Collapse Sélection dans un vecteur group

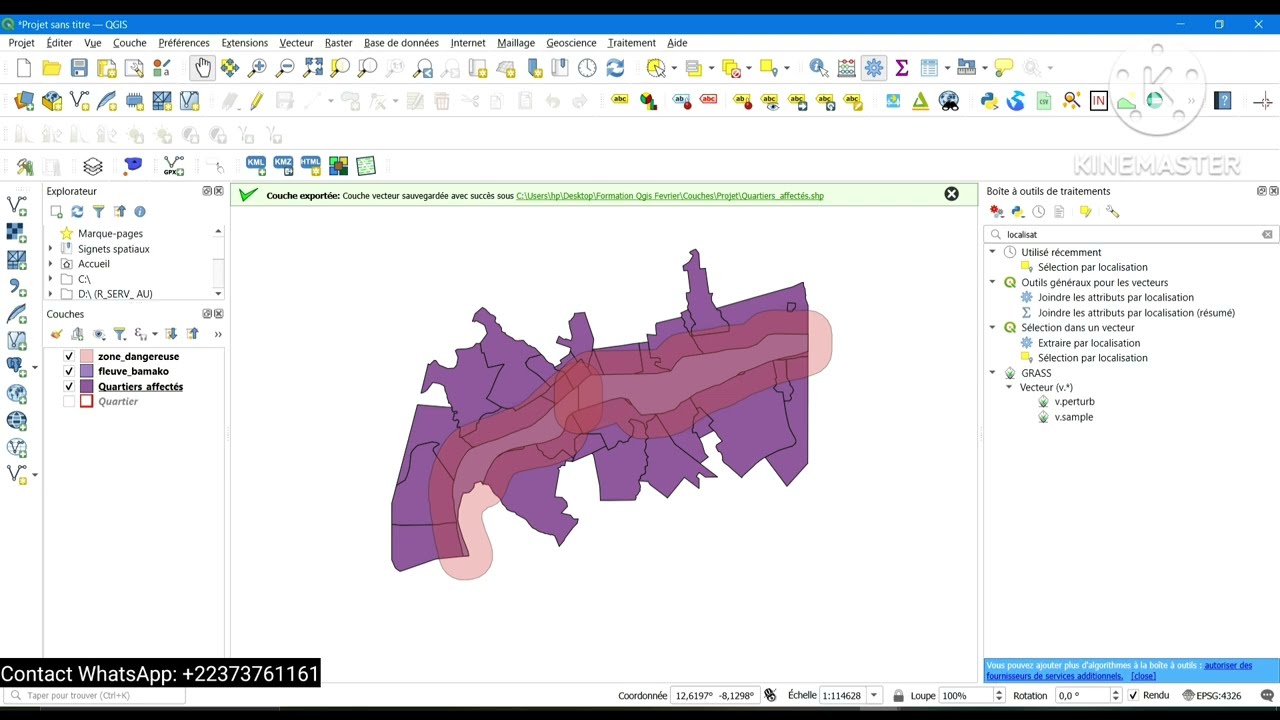coord(993,327)
